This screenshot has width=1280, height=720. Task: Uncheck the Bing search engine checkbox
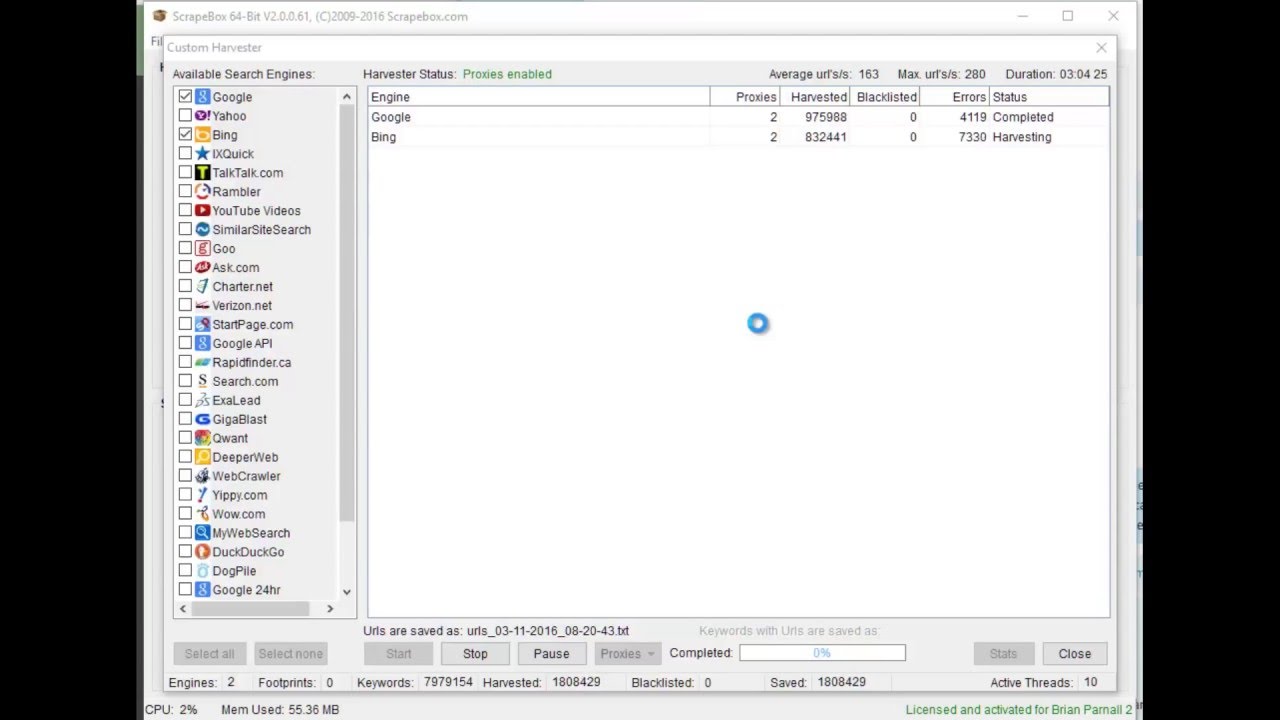(185, 135)
